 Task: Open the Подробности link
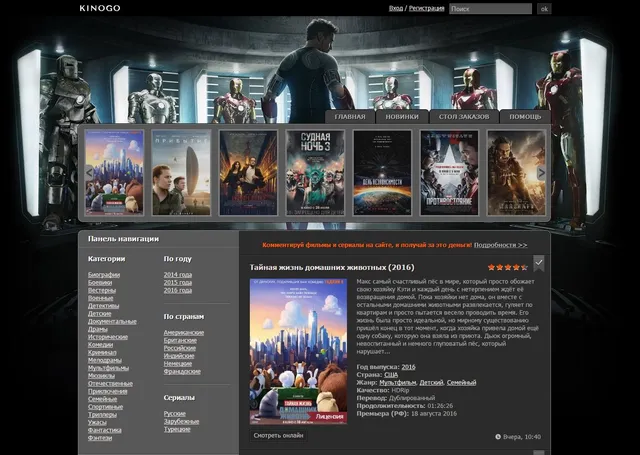[500, 244]
